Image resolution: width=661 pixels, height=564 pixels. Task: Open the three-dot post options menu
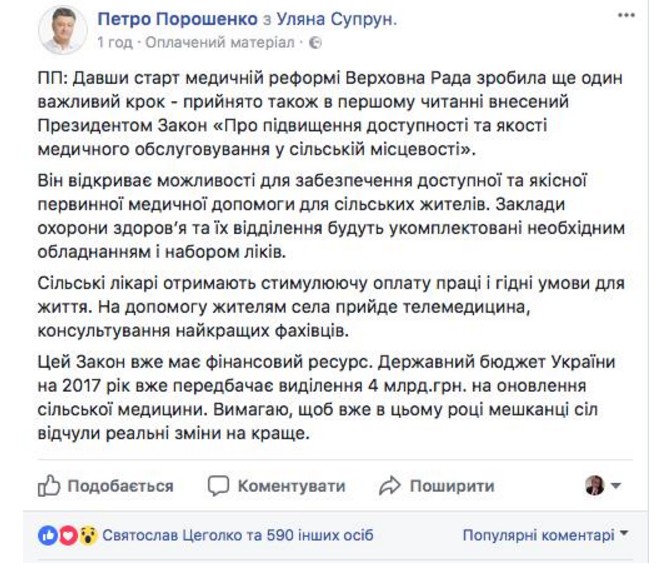pos(626,16)
